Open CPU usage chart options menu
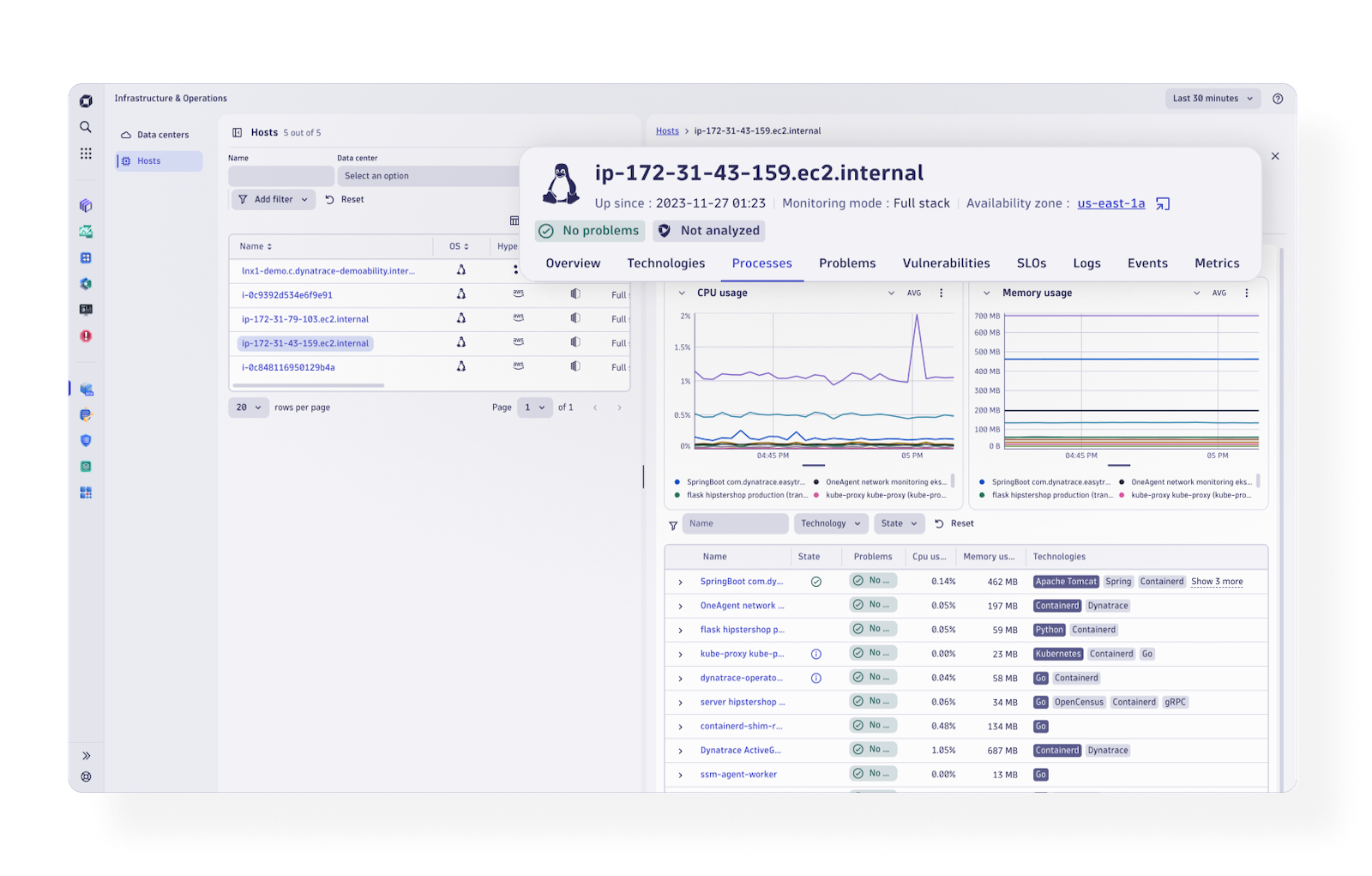 point(941,293)
